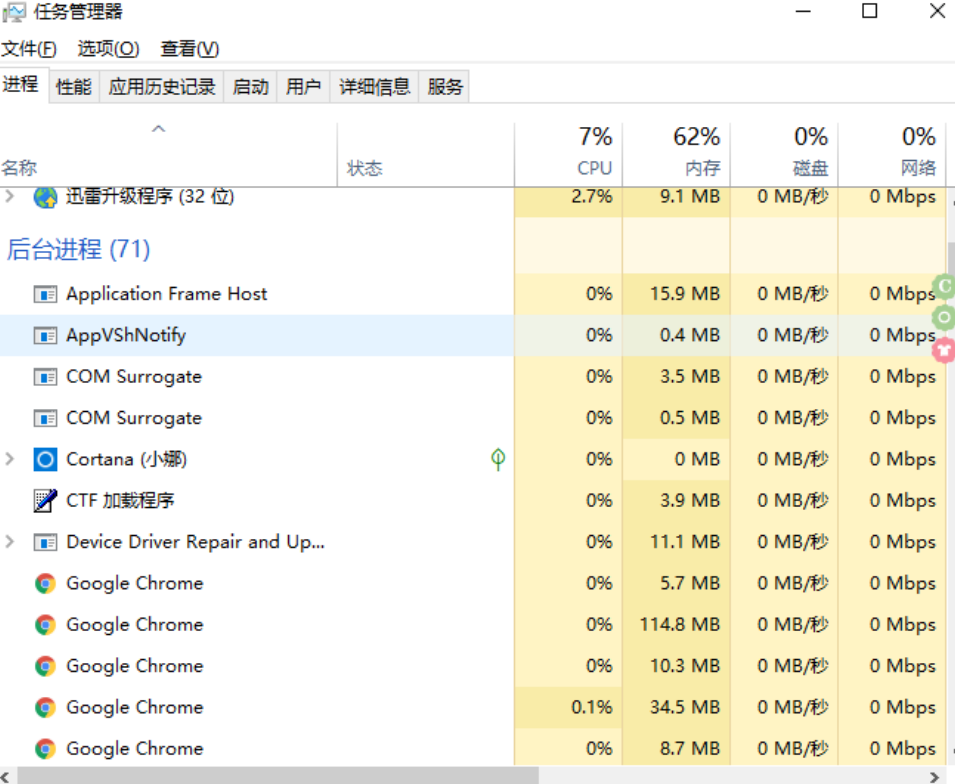Click the green C overlay icon at right edge
Image resolution: width=955 pixels, height=784 pixels.
click(944, 286)
